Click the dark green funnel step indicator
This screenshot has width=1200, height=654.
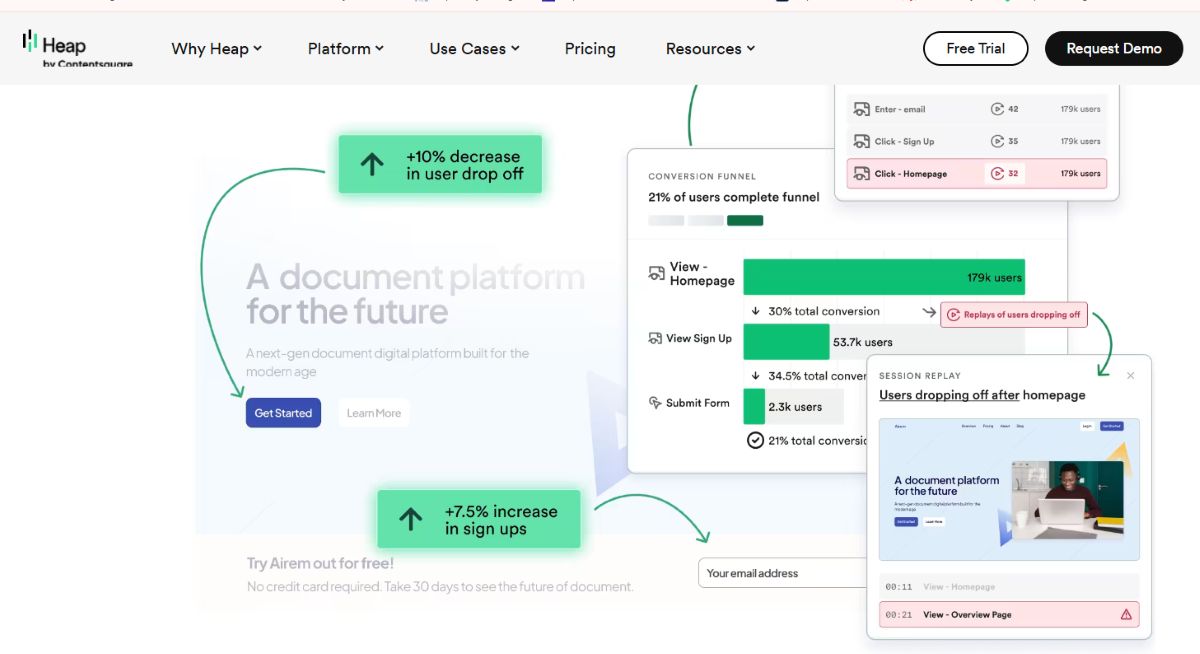[x=745, y=220]
